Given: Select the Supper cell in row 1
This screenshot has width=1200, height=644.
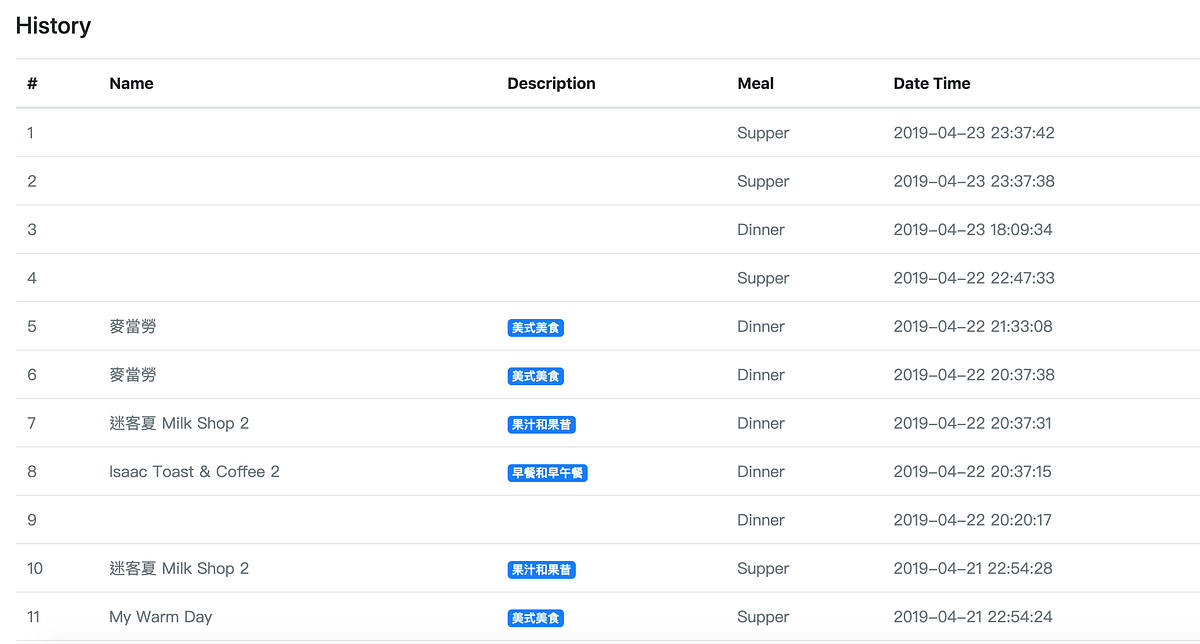Looking at the screenshot, I should click(763, 133).
